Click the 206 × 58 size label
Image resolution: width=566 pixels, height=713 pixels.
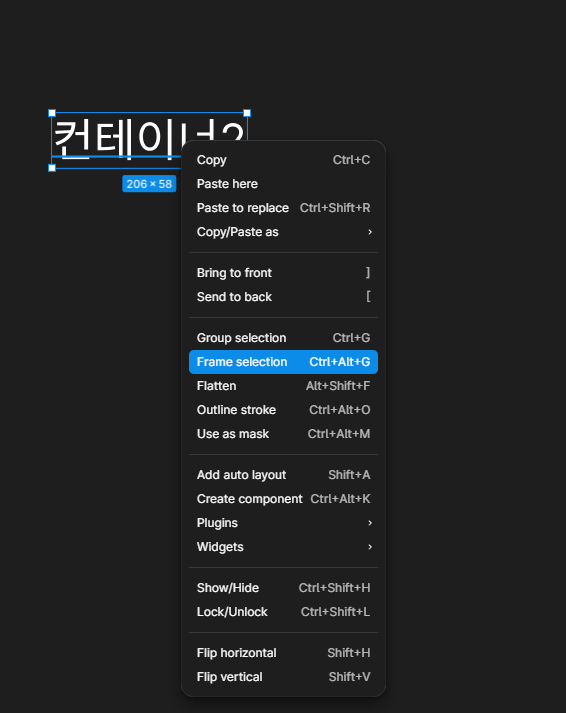click(149, 184)
